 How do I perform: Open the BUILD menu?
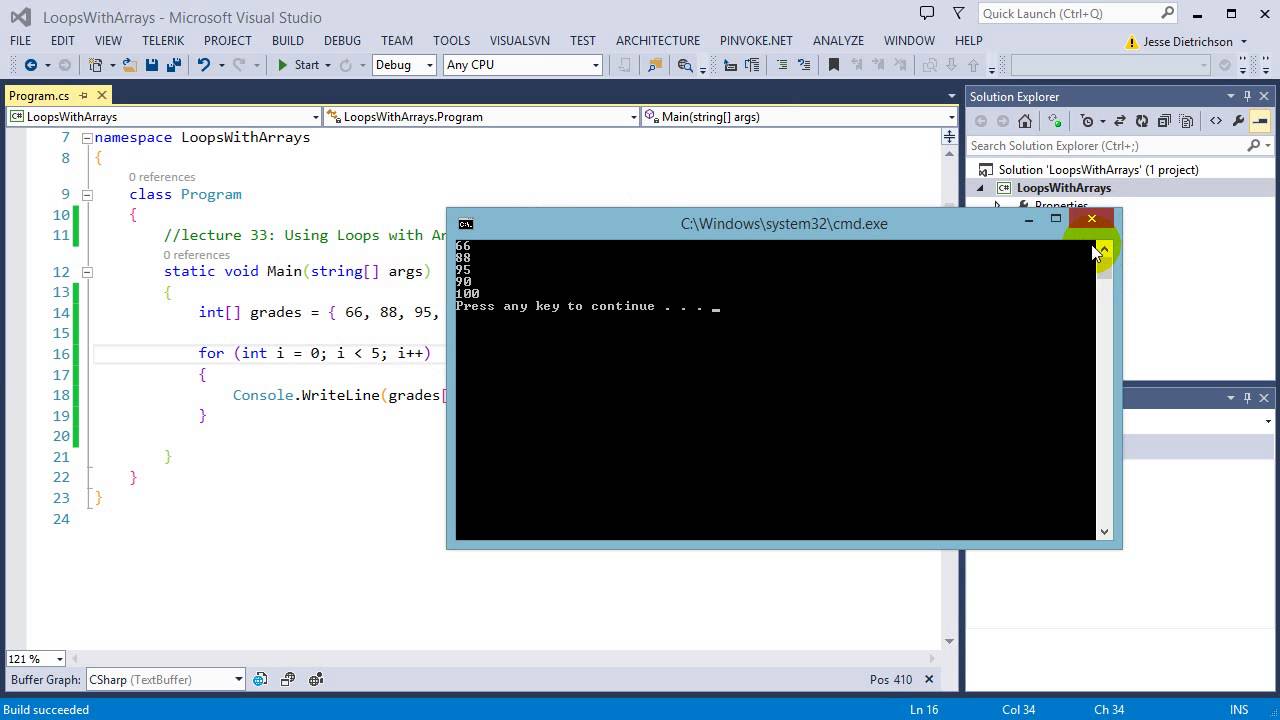pos(287,41)
